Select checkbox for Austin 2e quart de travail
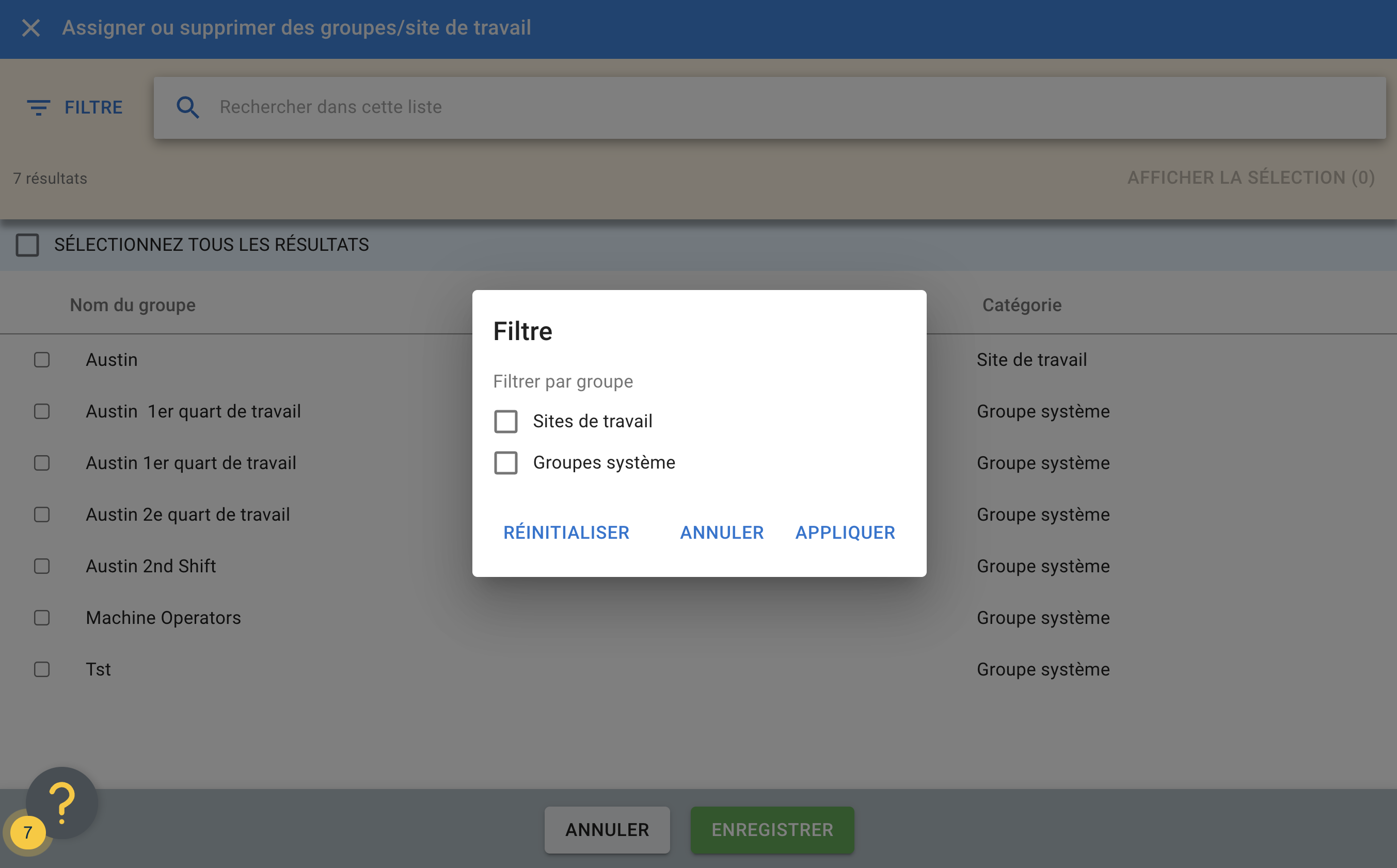Viewport: 1397px width, 868px height. click(x=42, y=515)
